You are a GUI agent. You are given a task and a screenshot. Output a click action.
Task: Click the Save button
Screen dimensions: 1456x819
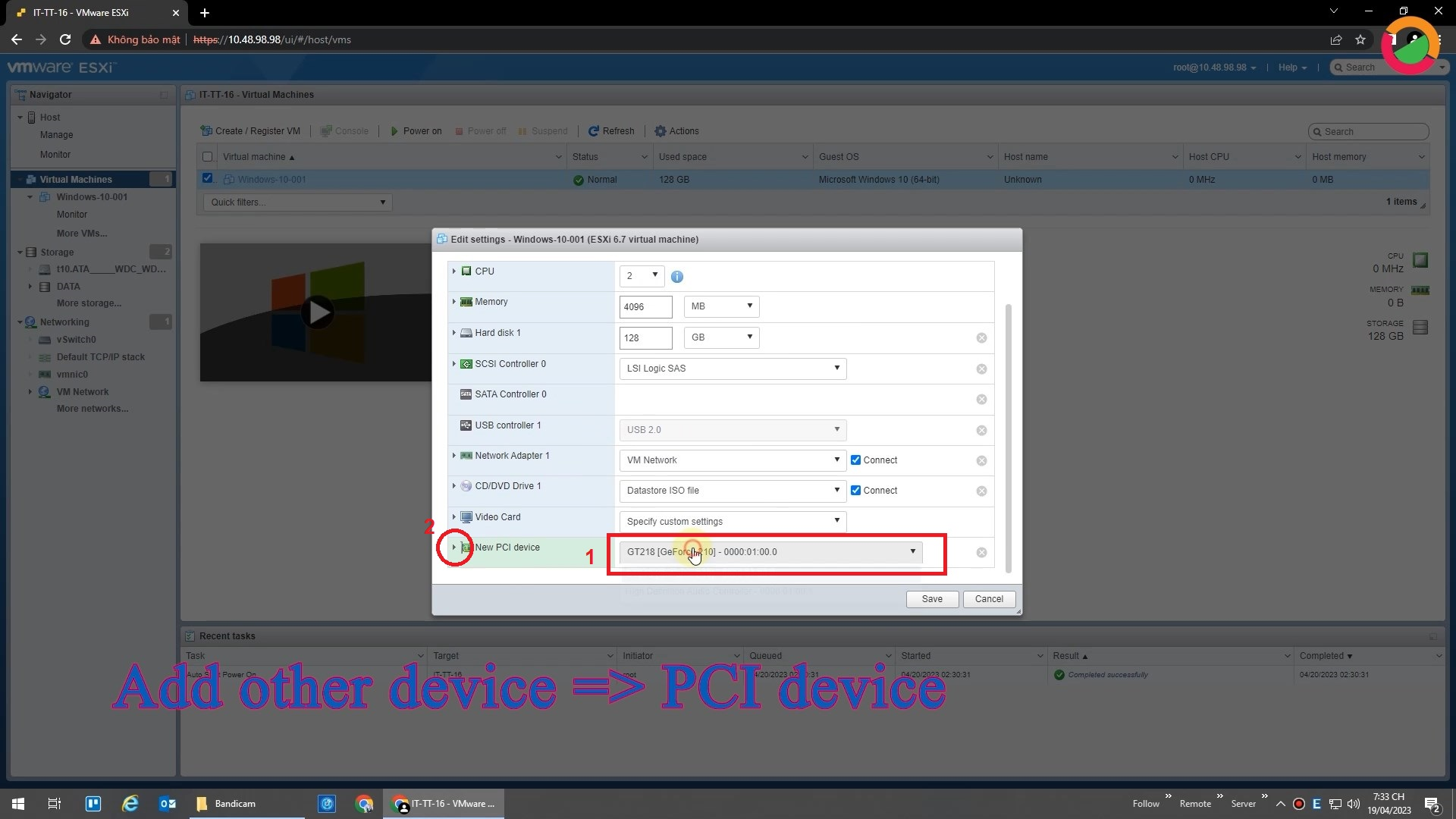click(x=931, y=598)
